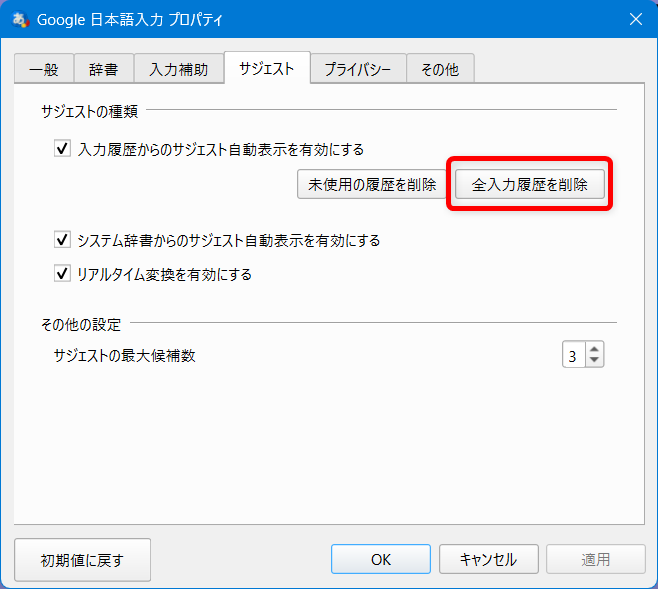Viewport: 658px width, 589px height.
Task: Open the 辞書 tab
Action: point(104,69)
